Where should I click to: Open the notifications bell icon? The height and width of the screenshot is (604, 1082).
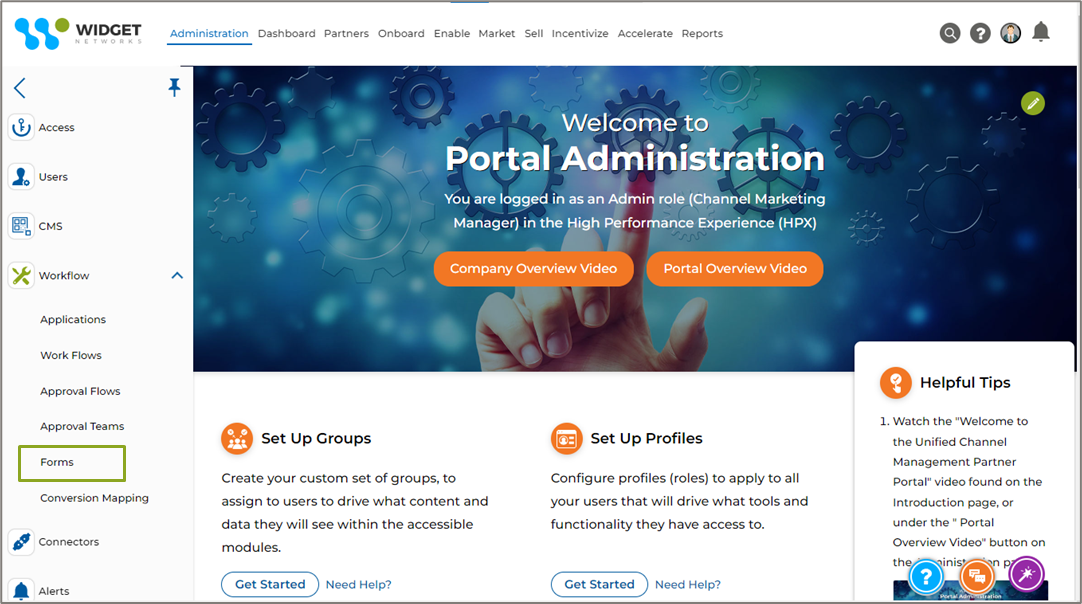click(1041, 32)
